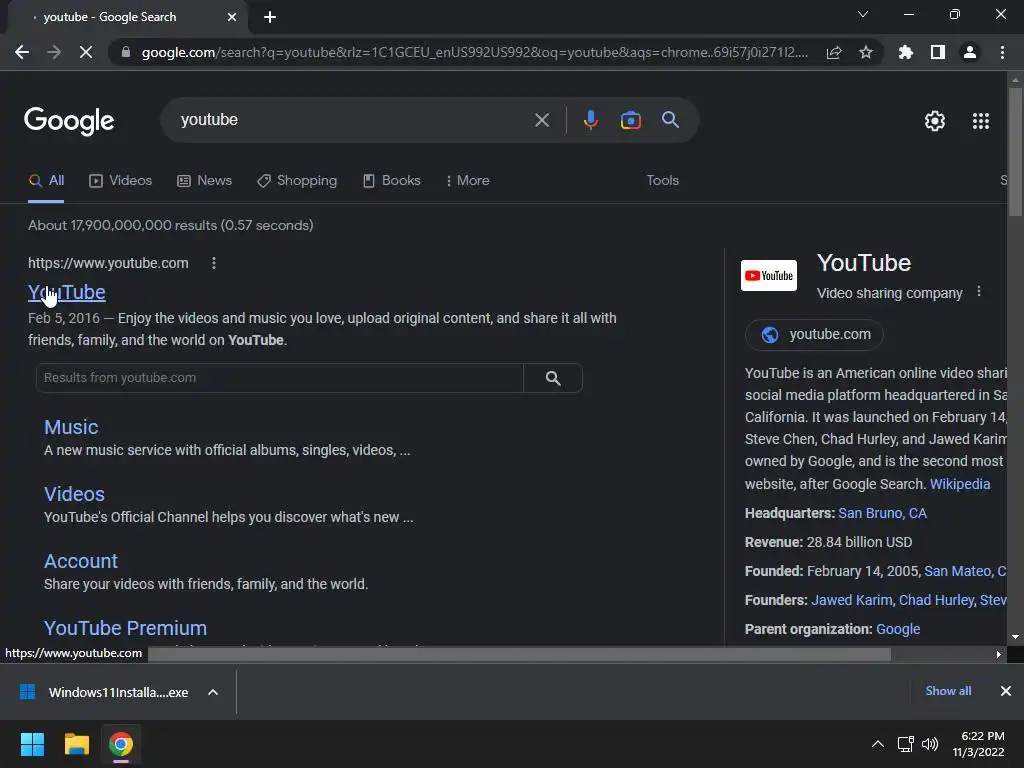Image resolution: width=1024 pixels, height=768 pixels.
Task: Focus Results from youtube.com search field
Action: (280, 378)
